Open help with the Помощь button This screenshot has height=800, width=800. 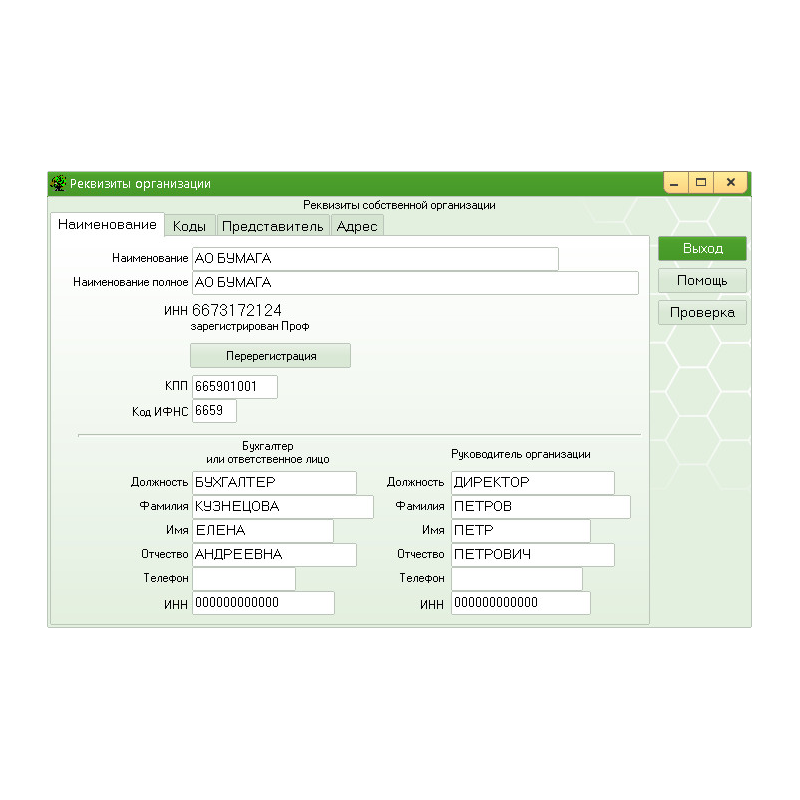click(x=702, y=280)
